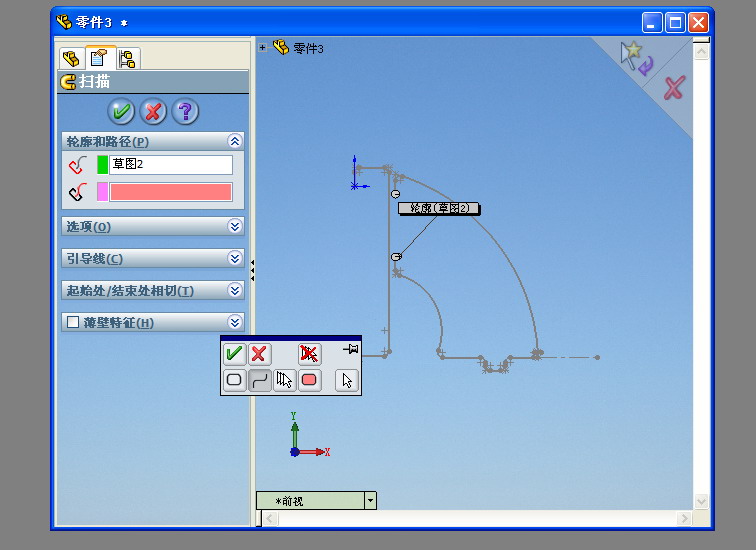Screen dimensions: 756x550
Task: Collapse the 轮廓和路径(P) section
Action: (x=234, y=141)
